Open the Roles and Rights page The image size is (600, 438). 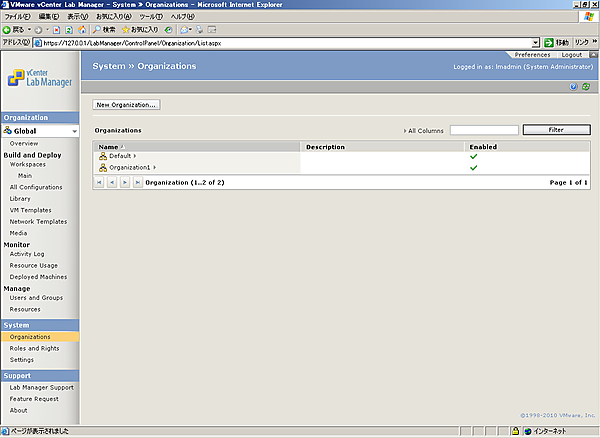(x=34, y=348)
